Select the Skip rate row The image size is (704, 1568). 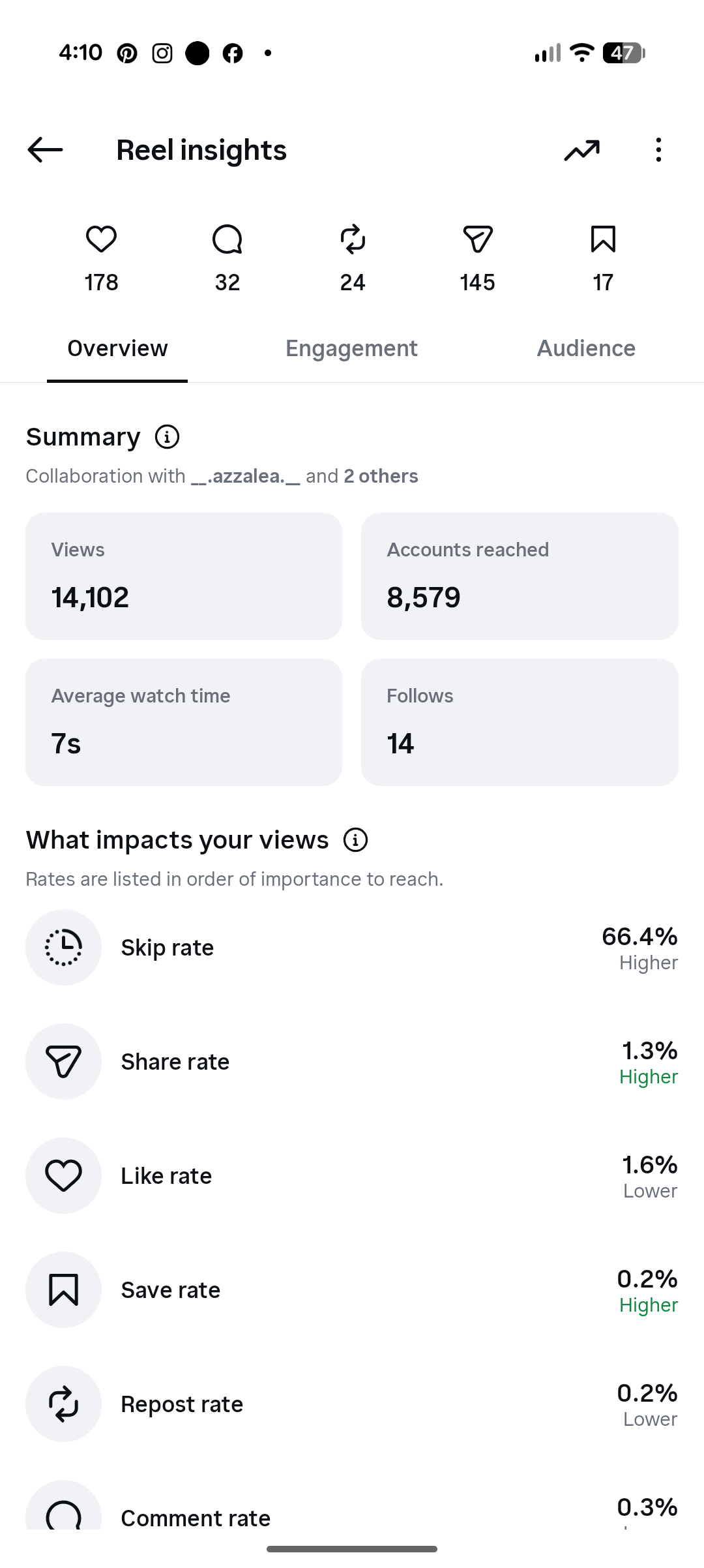click(x=352, y=948)
